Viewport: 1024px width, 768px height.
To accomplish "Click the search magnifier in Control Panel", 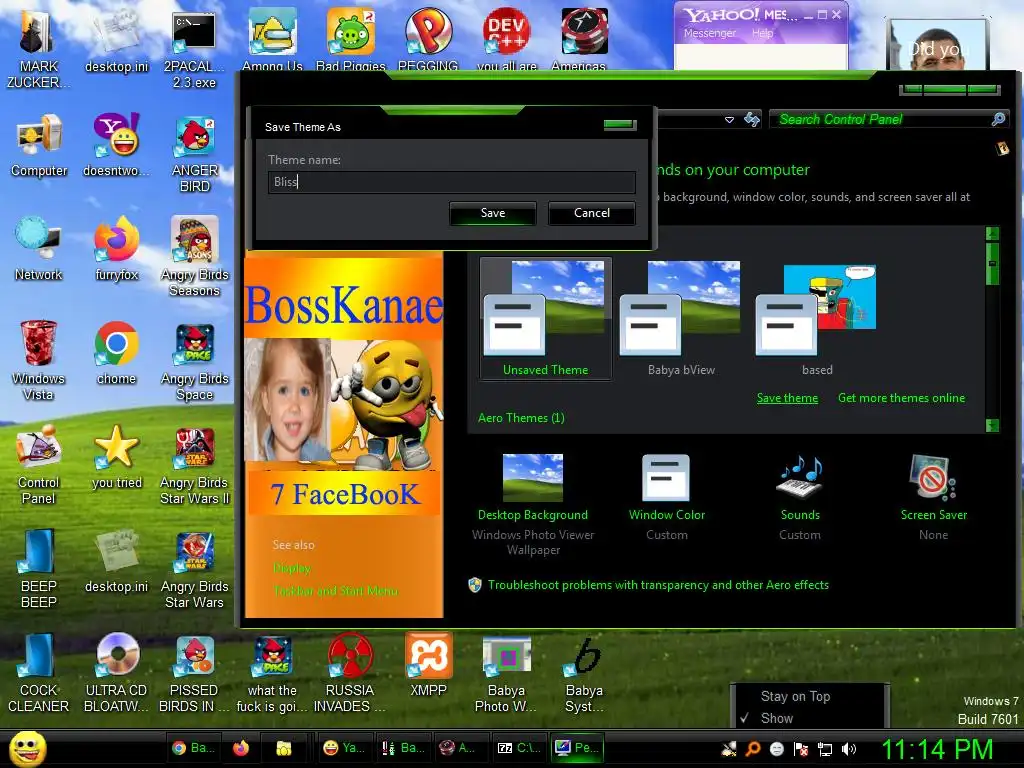I will (x=998, y=119).
